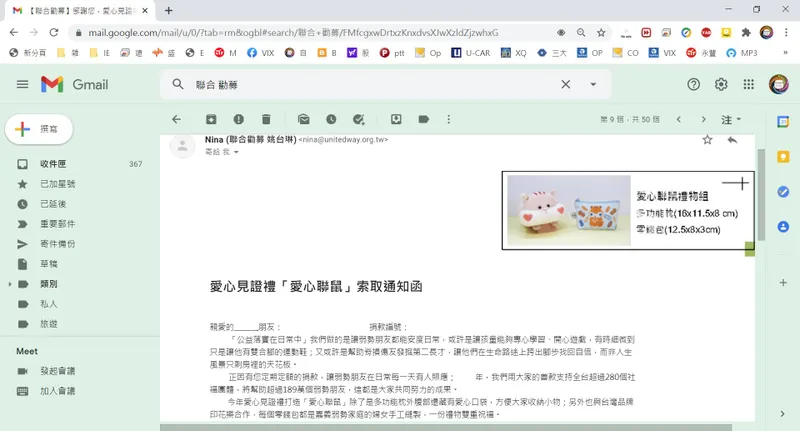This screenshot has height=431, width=800.
Task: Open the starred mail folder
Action: coord(79,184)
